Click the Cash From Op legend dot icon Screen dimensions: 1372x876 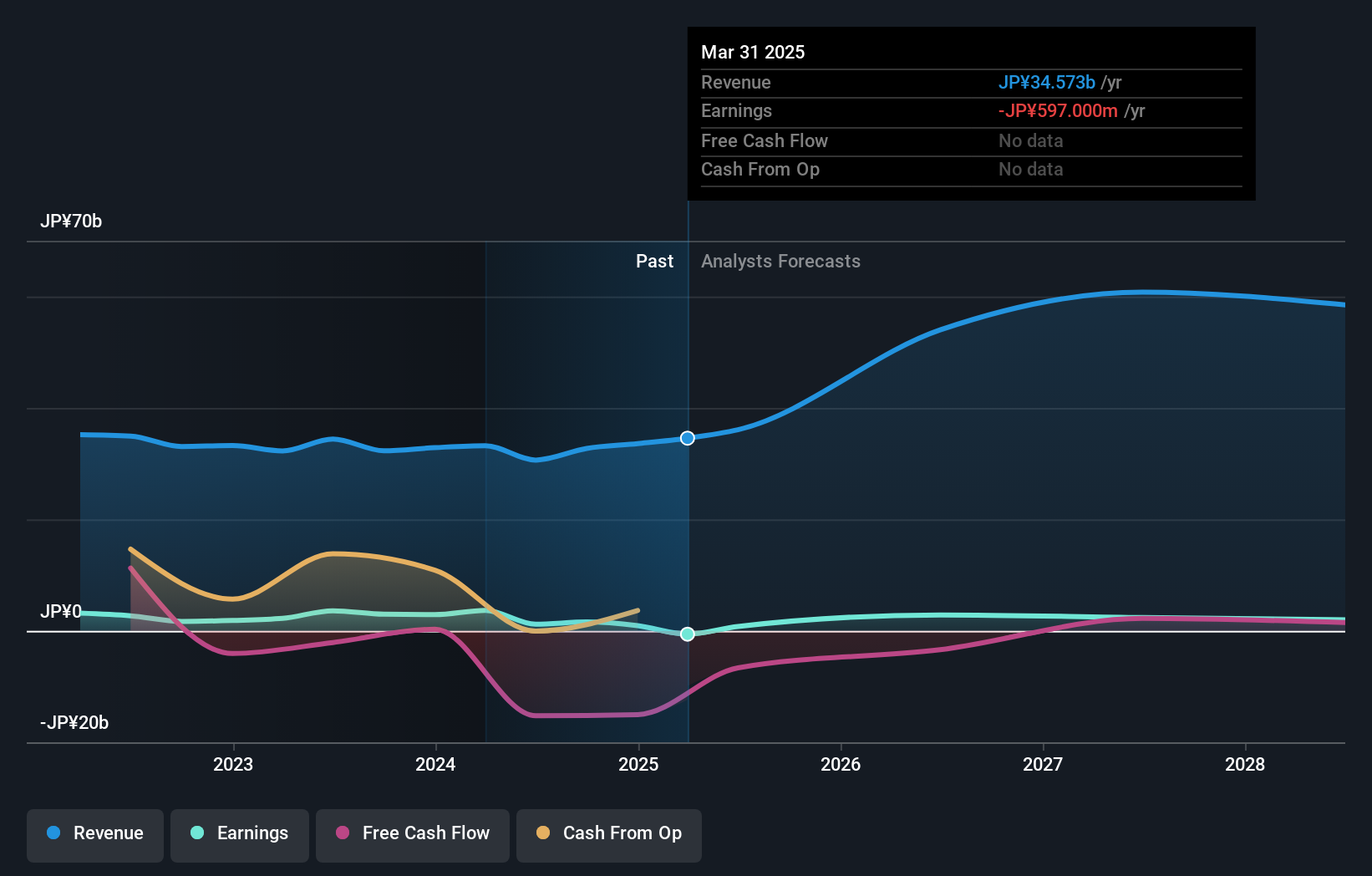pyautogui.click(x=543, y=833)
